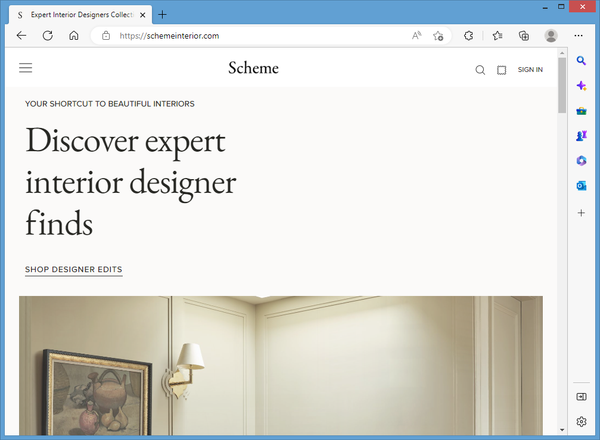Click the scrollbar up arrow
This screenshot has height=440, width=600.
[x=562, y=53]
